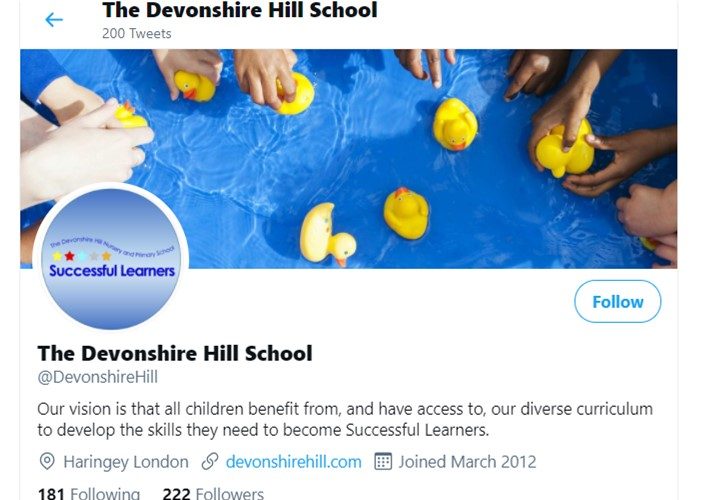Open the Successful Learners profile picture
711x500 pixels.
point(111,259)
